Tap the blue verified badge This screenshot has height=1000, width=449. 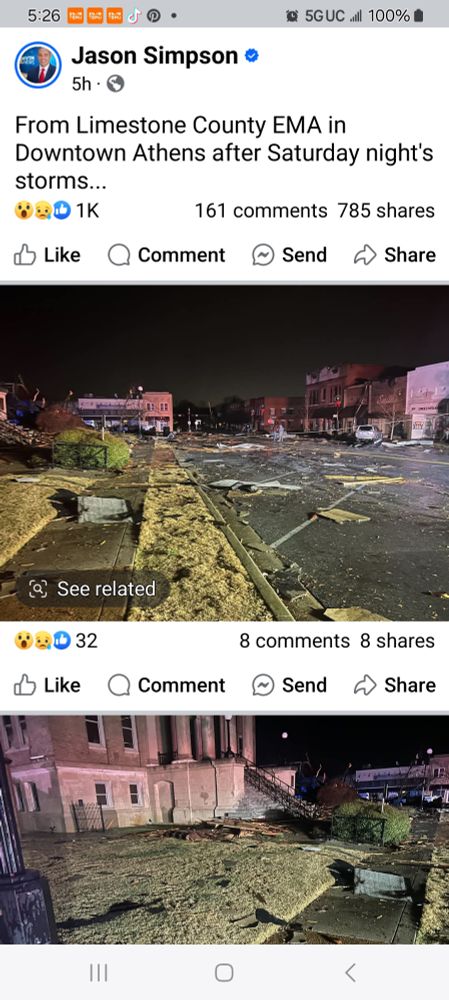tap(251, 56)
